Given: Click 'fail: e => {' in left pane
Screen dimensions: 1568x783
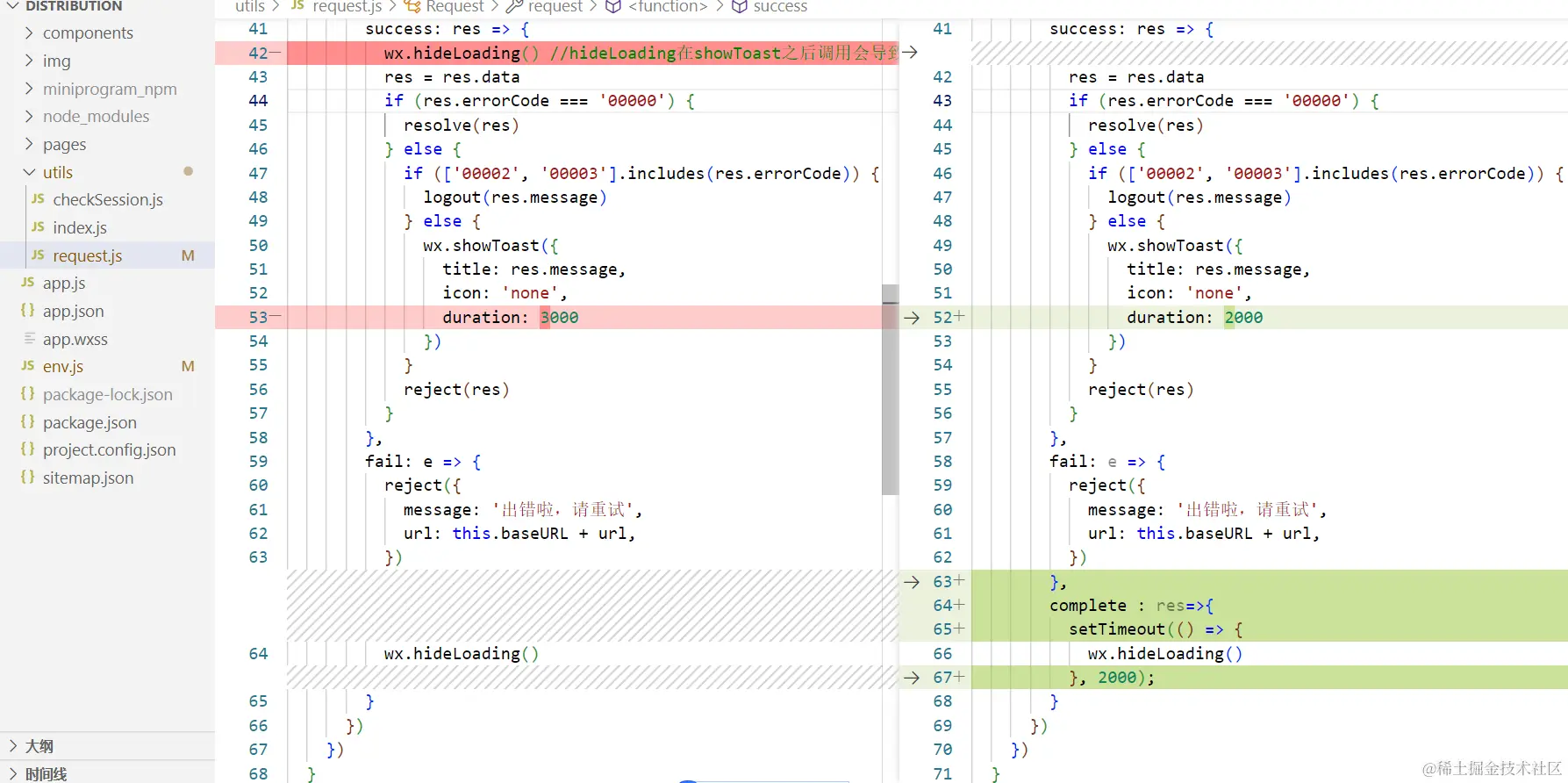Looking at the screenshot, I should click(x=423, y=461).
